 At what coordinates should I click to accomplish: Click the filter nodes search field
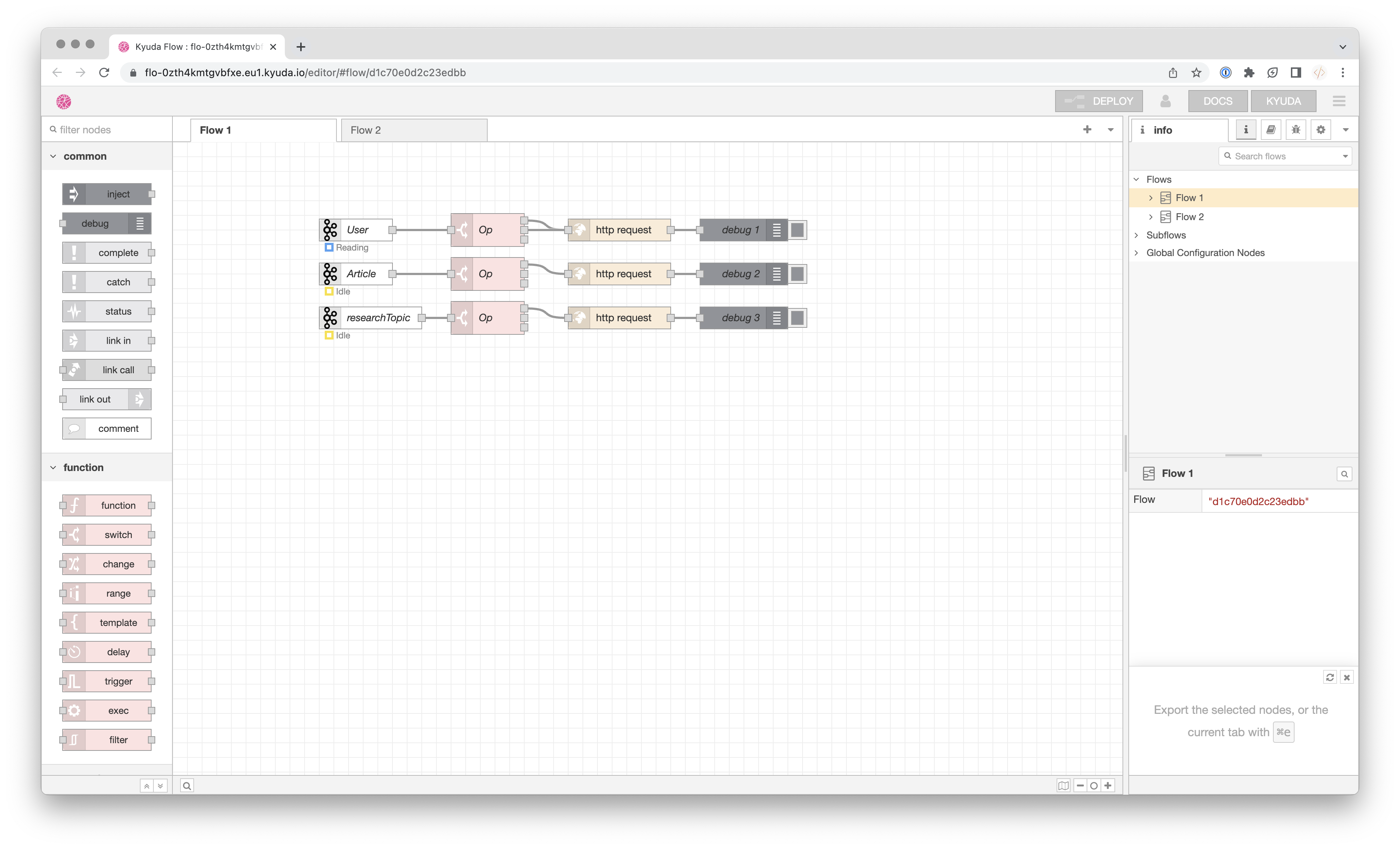[108, 130]
